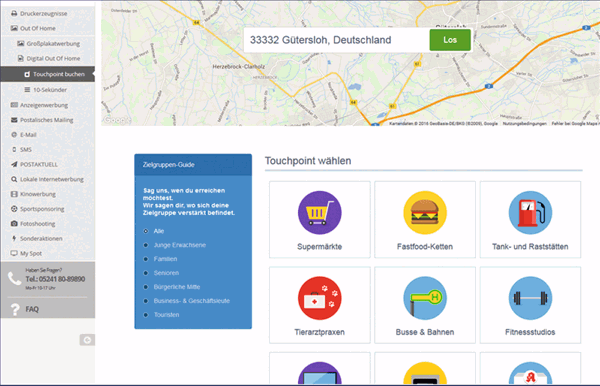600x386 pixels.
Task: Open the Sportsponsoring sidebar link
Action: tap(42, 209)
